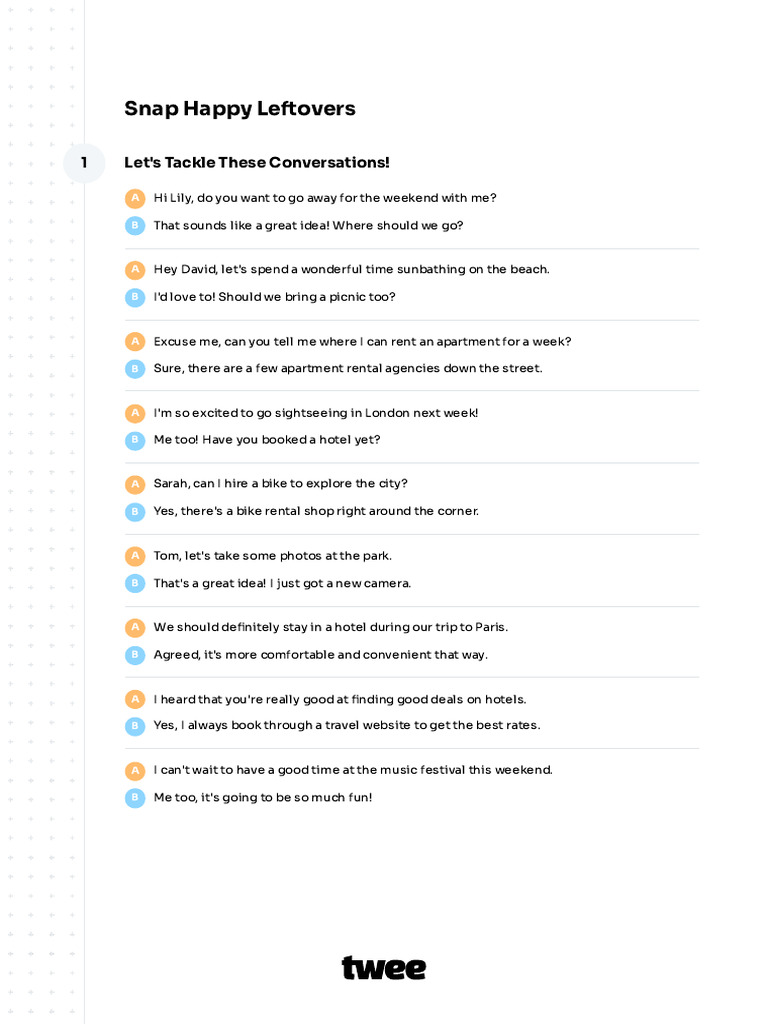Screen dimensions: 768x1024
Task: Click the B badge beside the new camera reply
Action: coord(135,583)
